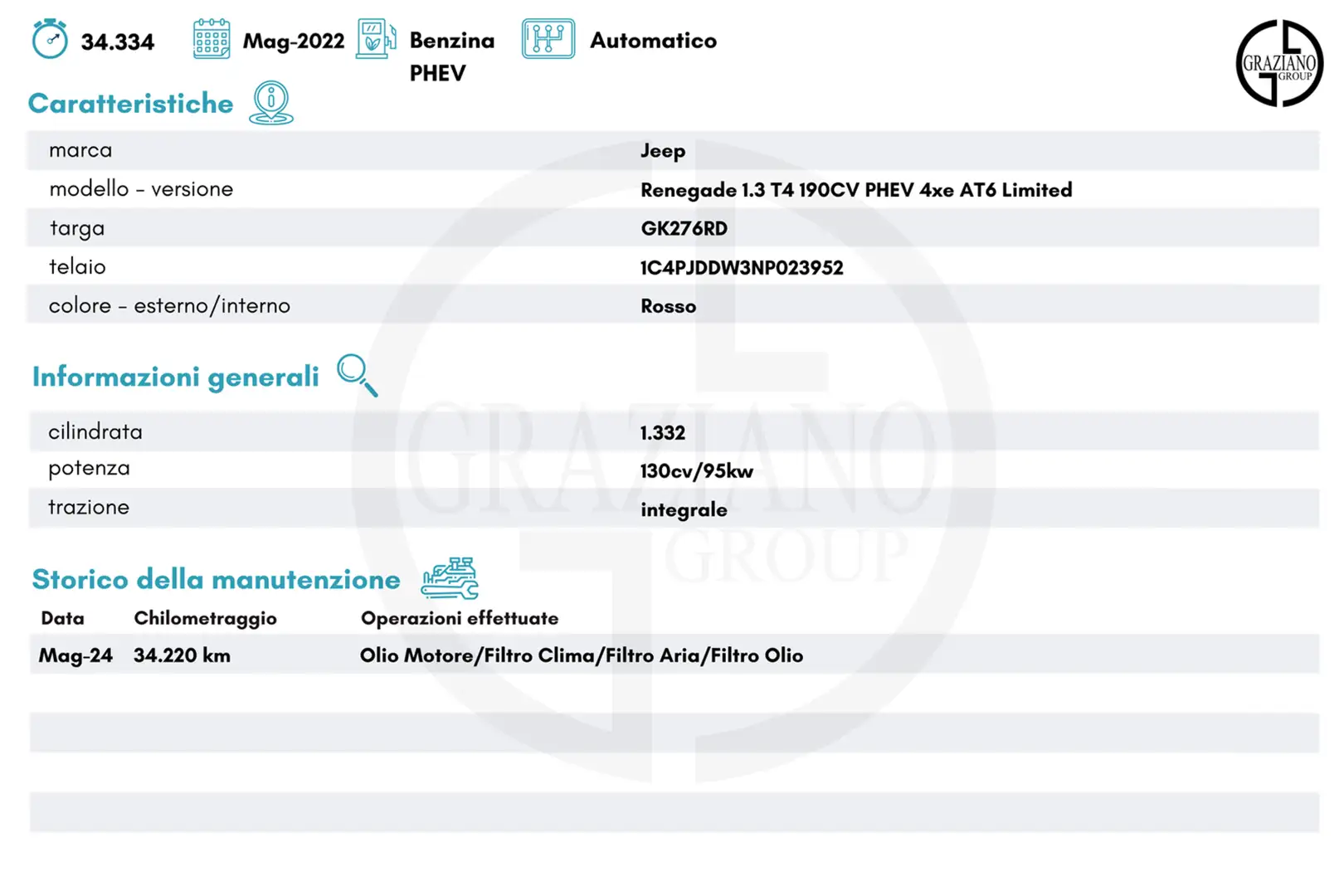
Task: Click the Mag-24 maintenance date entry
Action: pos(75,655)
